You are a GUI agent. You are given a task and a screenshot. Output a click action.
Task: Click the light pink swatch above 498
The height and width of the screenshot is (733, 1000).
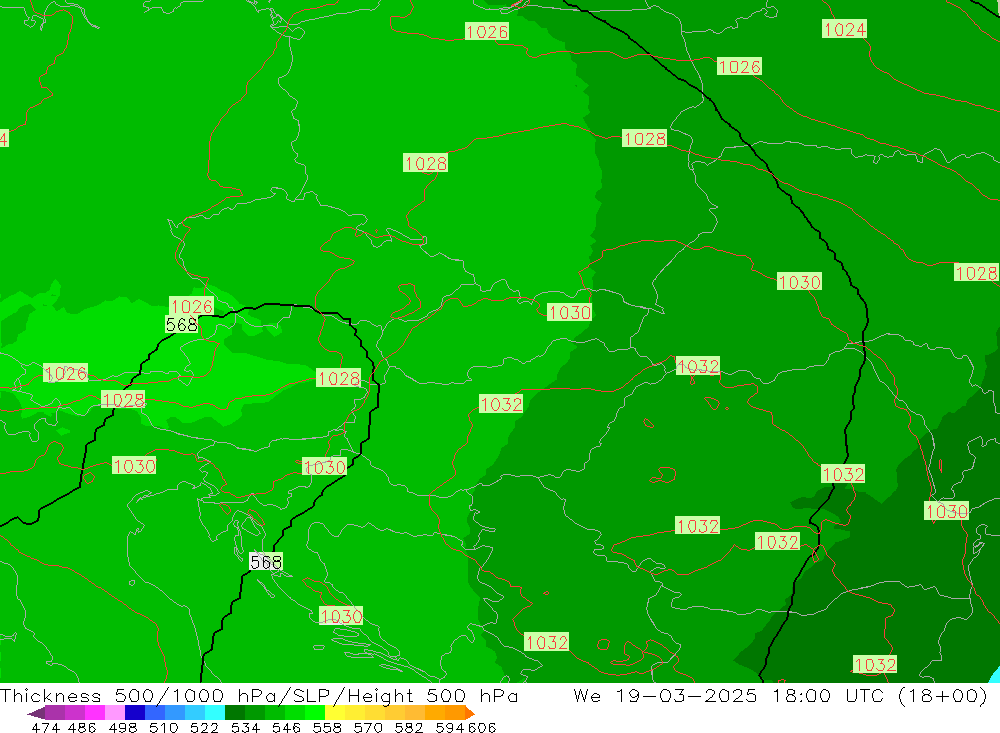click(115, 713)
